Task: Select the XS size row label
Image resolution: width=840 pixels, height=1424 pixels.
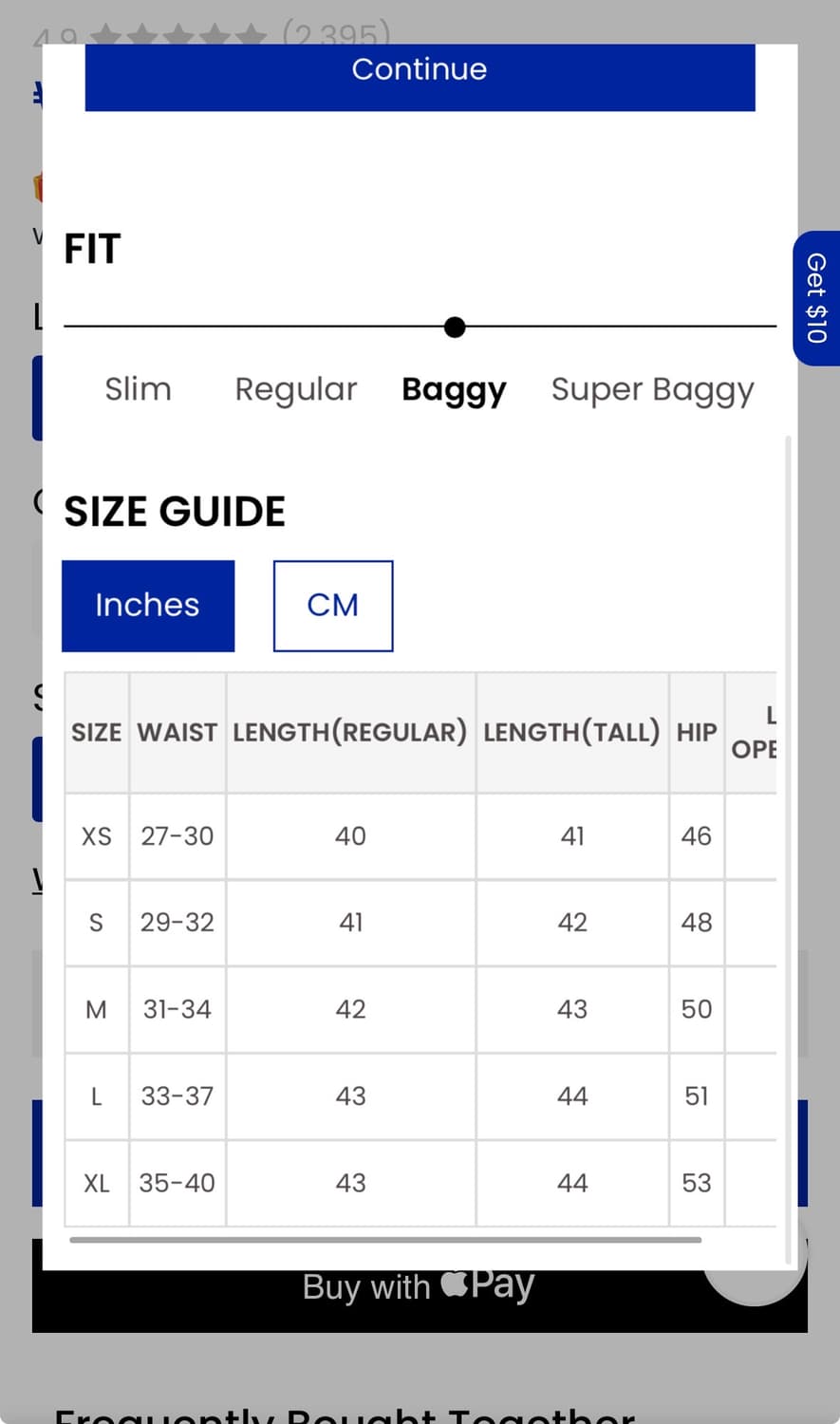Action: (x=97, y=836)
